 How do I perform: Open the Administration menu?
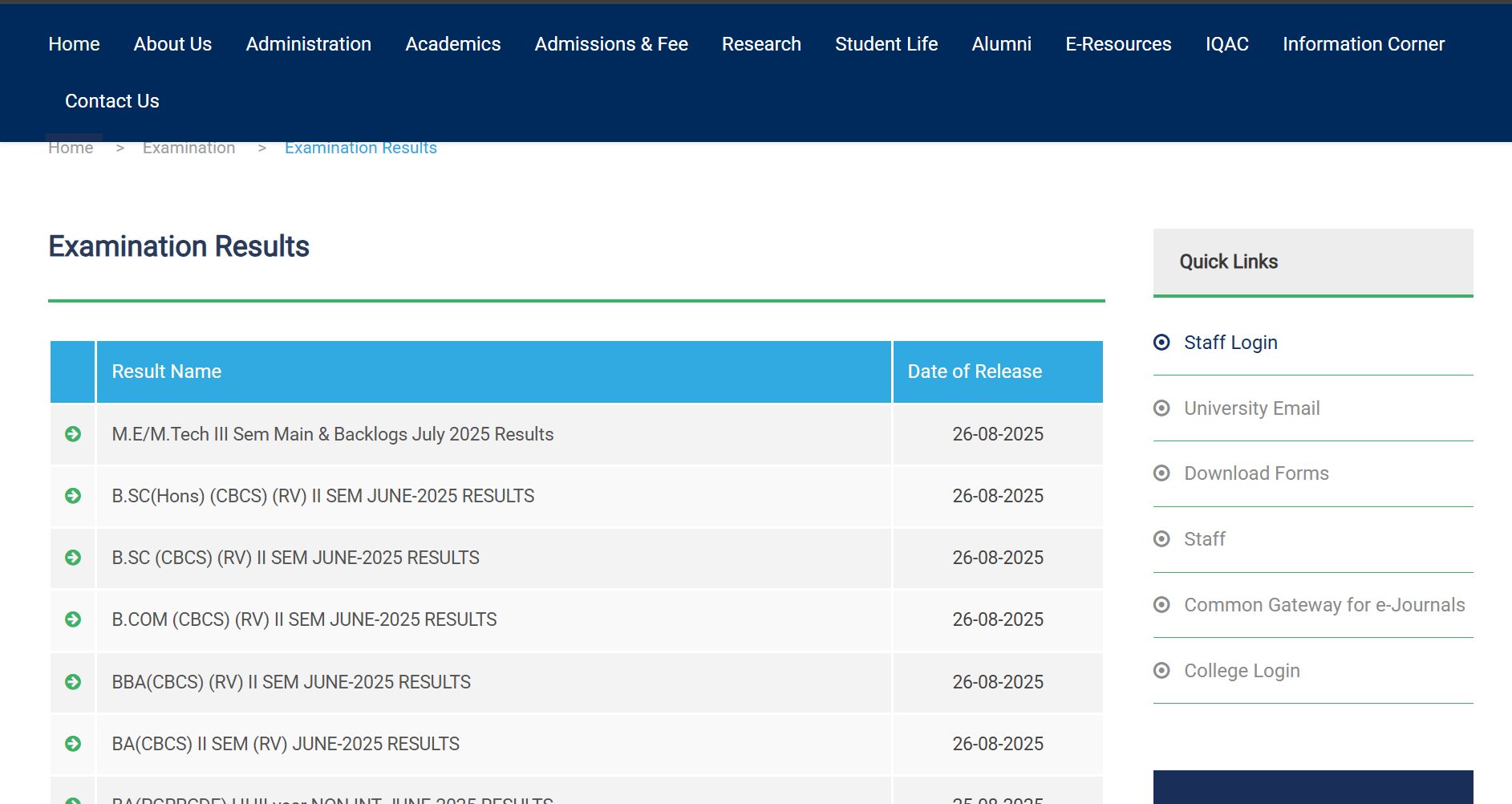pos(308,44)
